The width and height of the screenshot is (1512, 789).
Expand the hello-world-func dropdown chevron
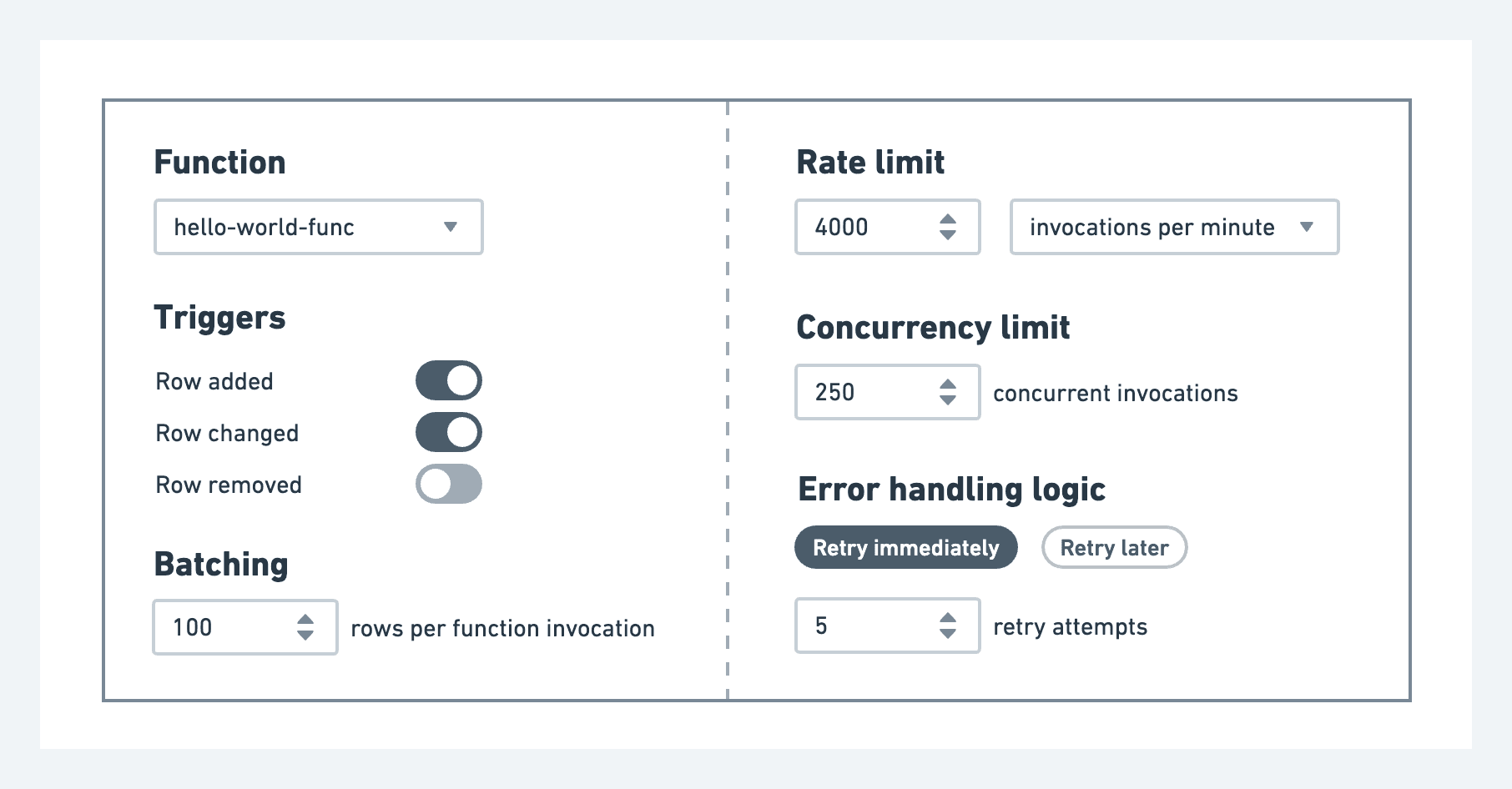[451, 226]
